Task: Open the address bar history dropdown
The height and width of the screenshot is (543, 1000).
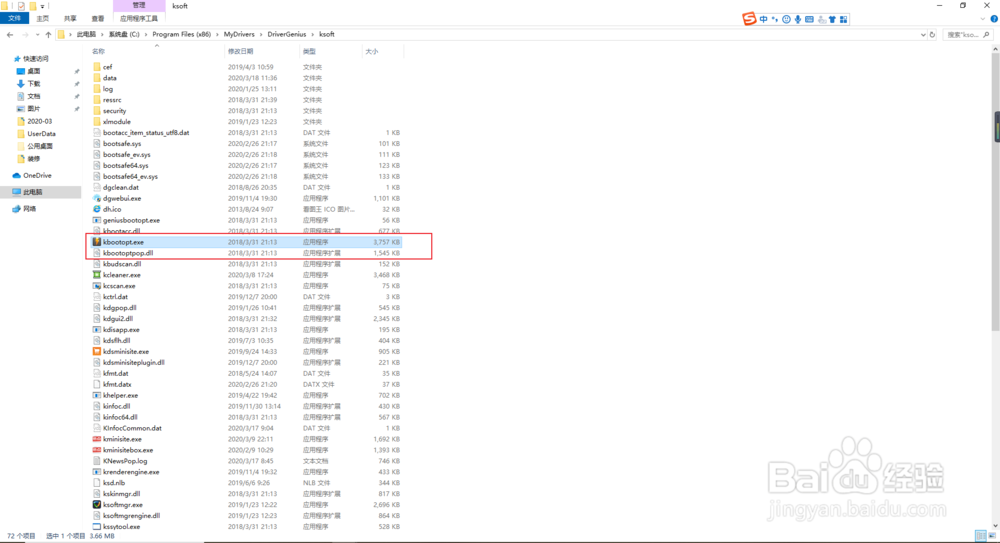Action: [923, 34]
